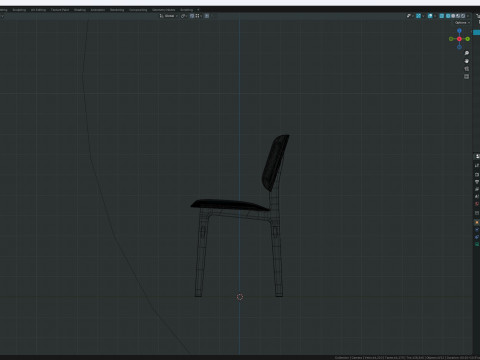Add a new workspace with the plus button
The height and width of the screenshot is (360, 480).
[198, 10]
